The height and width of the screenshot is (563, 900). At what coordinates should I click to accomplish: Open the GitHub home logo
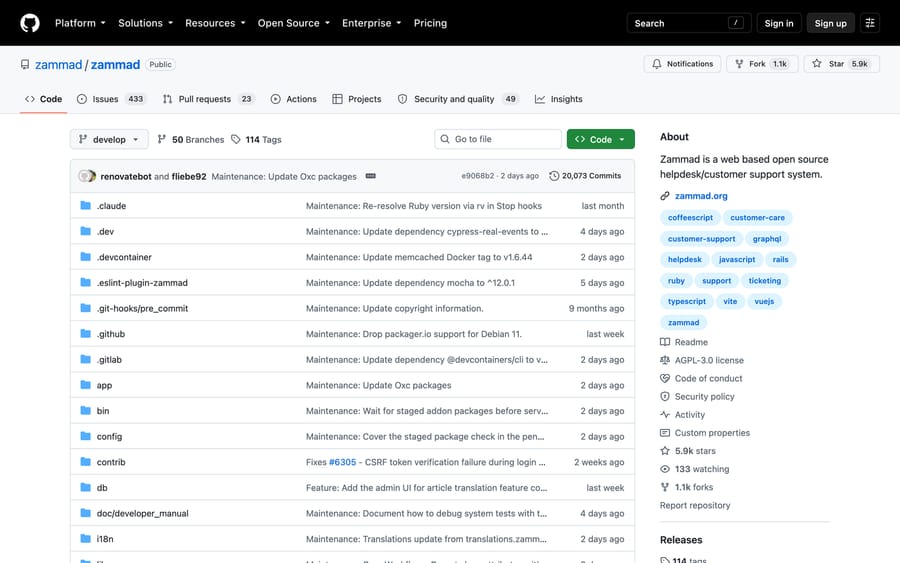point(30,23)
